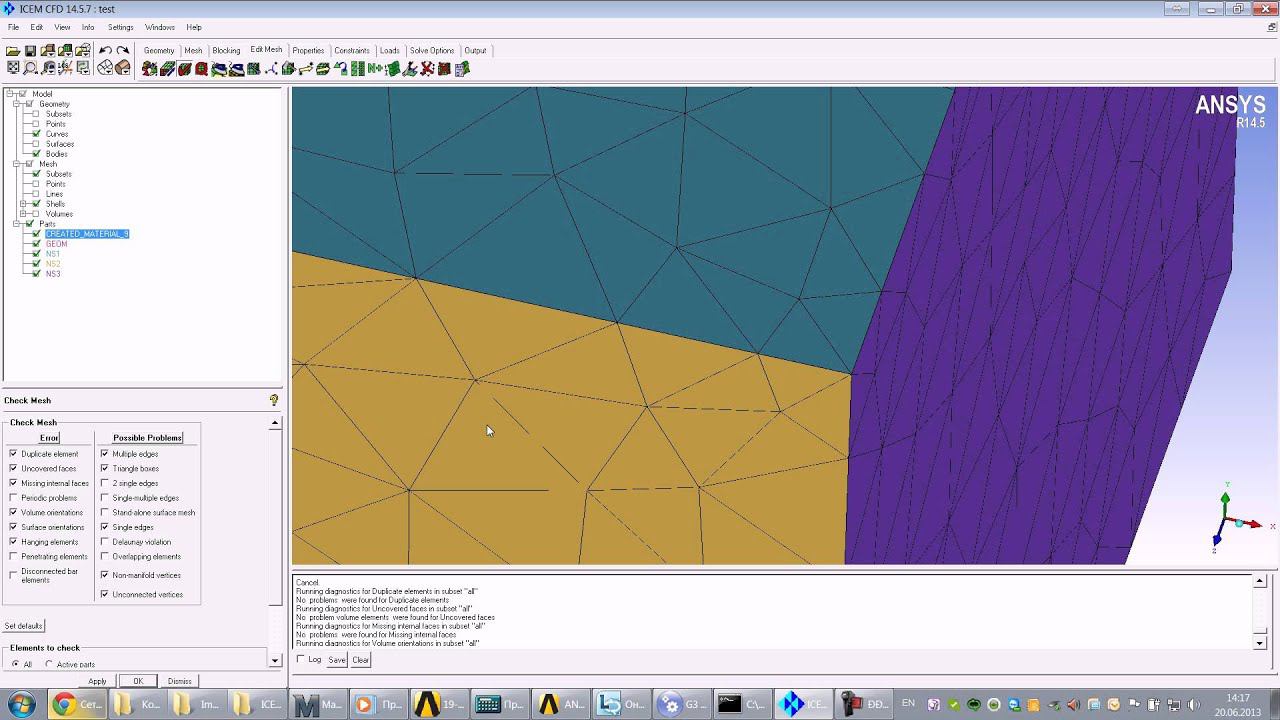Click the magnifying glass Zoom icon

pyautogui.click(x=30, y=68)
